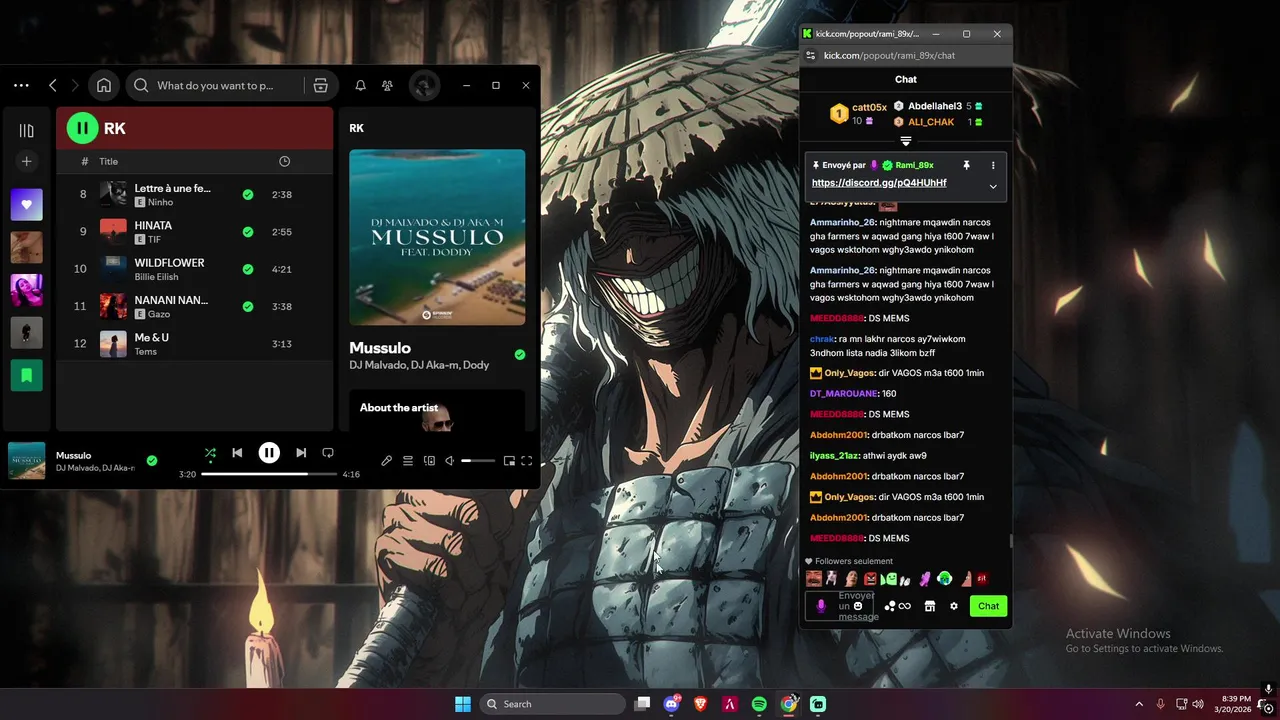Viewport: 1280px width, 720px height.
Task: Open Liked Songs purple heart tile
Action: (x=27, y=204)
